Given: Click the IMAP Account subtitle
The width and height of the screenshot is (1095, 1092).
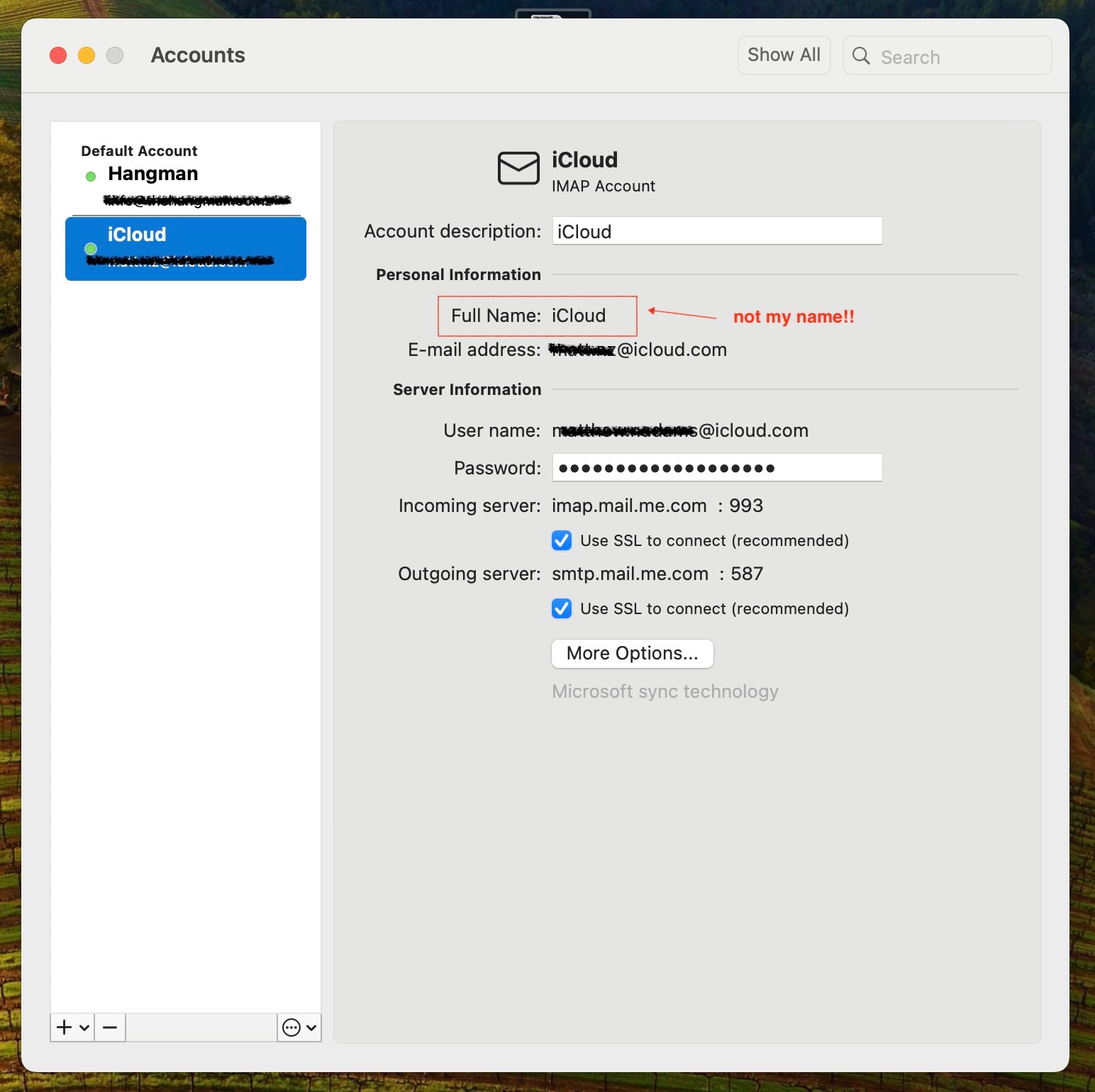Looking at the screenshot, I should pos(604,186).
